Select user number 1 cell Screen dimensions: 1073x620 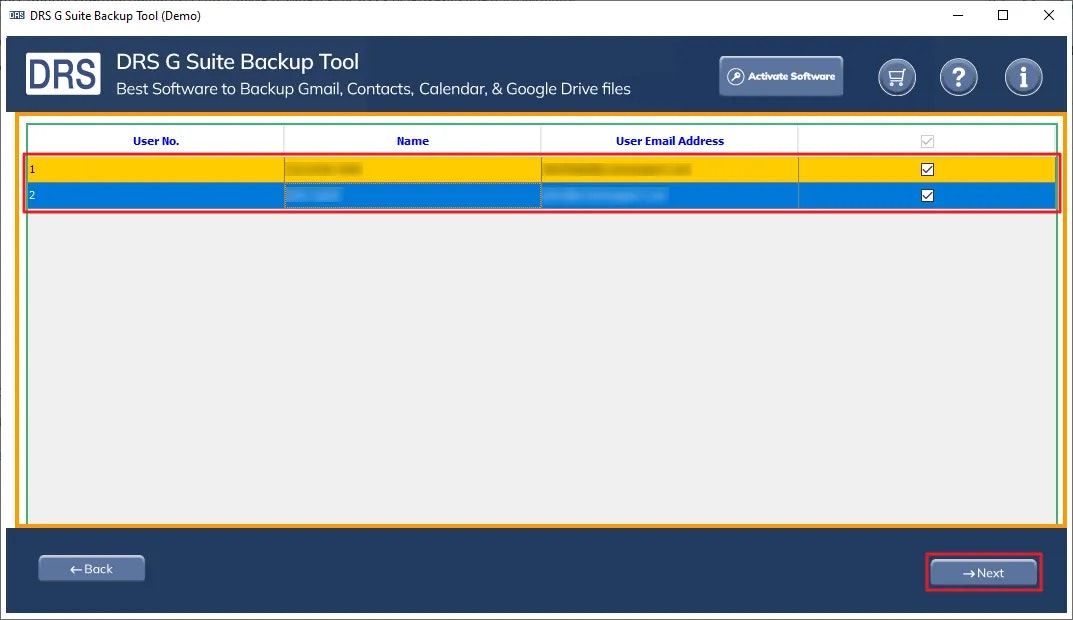[x=156, y=169]
